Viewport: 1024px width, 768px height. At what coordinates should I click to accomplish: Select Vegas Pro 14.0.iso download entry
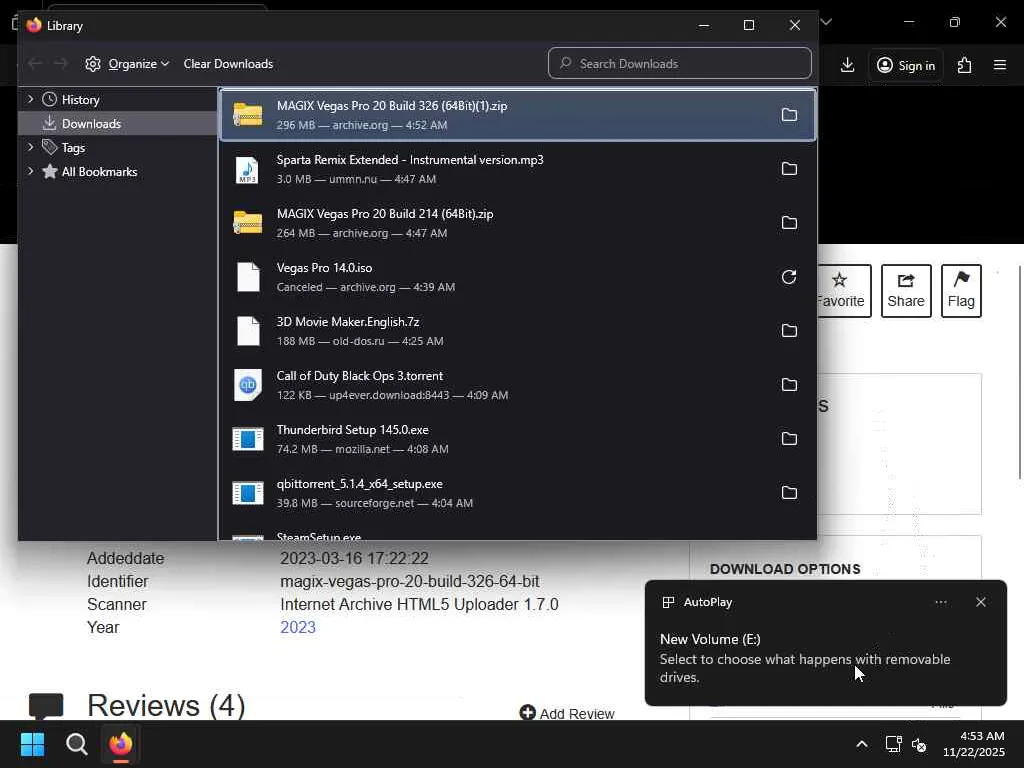(x=518, y=277)
